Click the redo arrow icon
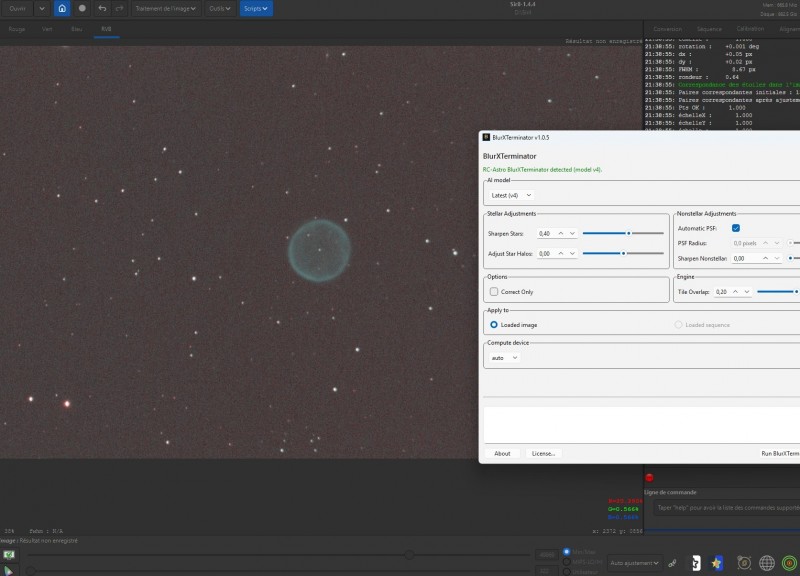The image size is (800, 576). [119, 8]
